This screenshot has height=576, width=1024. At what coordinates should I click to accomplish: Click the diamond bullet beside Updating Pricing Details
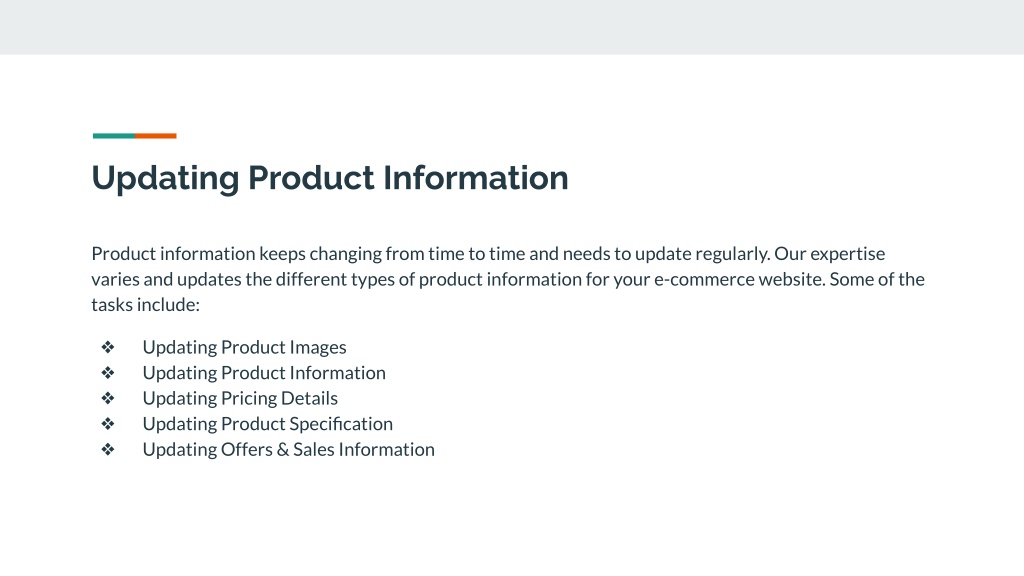tap(108, 398)
